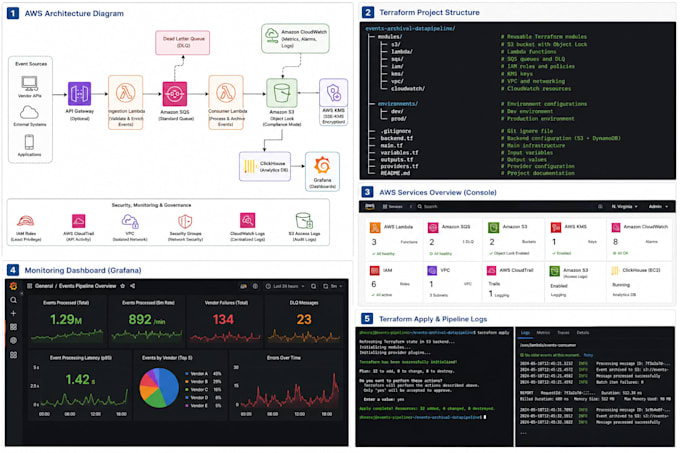Open the AWS Lambda service card icon
The width and height of the screenshot is (680, 453).
375,228
